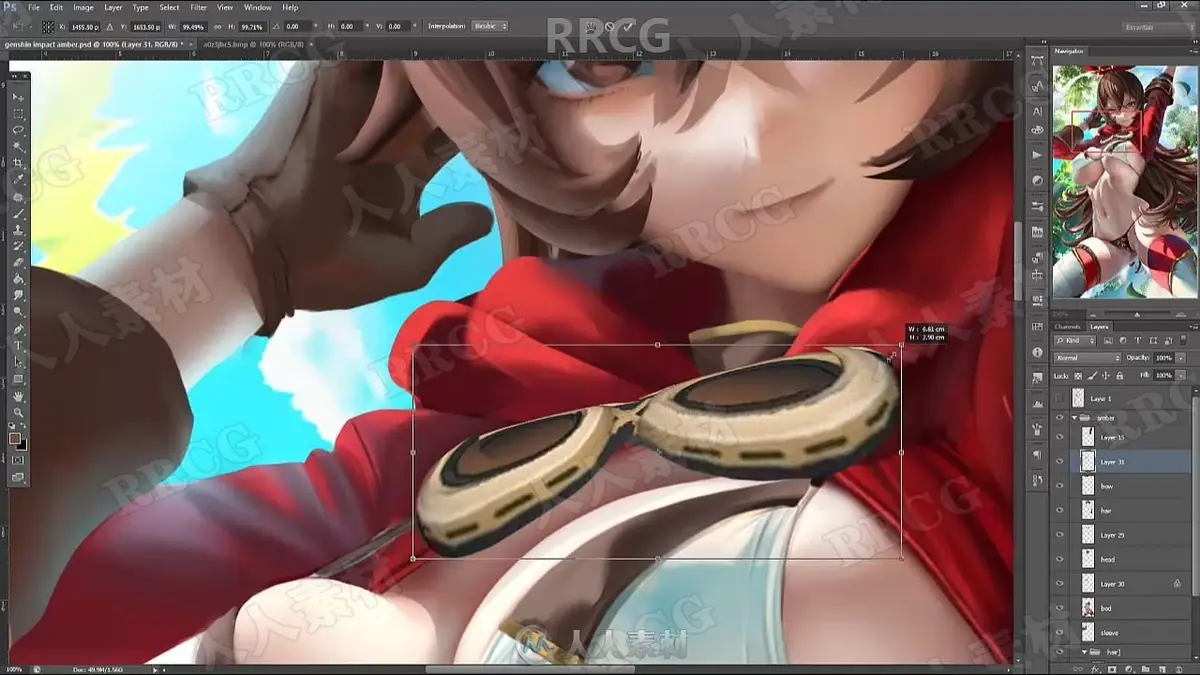1200x675 pixels.
Task: Hide the hair layer
Action: pos(1060,510)
